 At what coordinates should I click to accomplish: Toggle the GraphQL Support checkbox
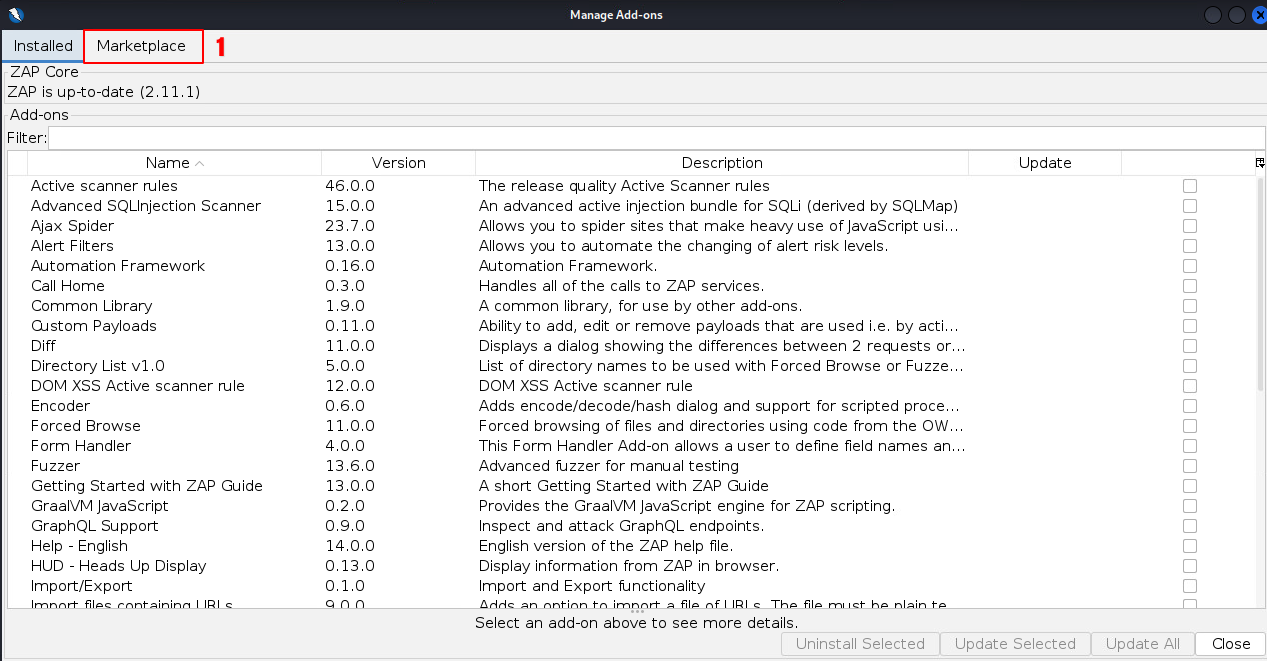click(x=1189, y=526)
